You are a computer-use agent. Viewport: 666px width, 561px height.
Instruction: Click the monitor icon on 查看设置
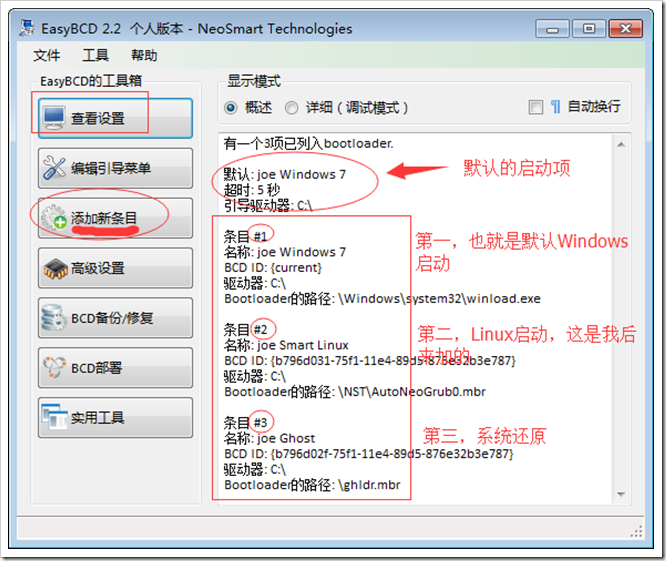pos(54,118)
